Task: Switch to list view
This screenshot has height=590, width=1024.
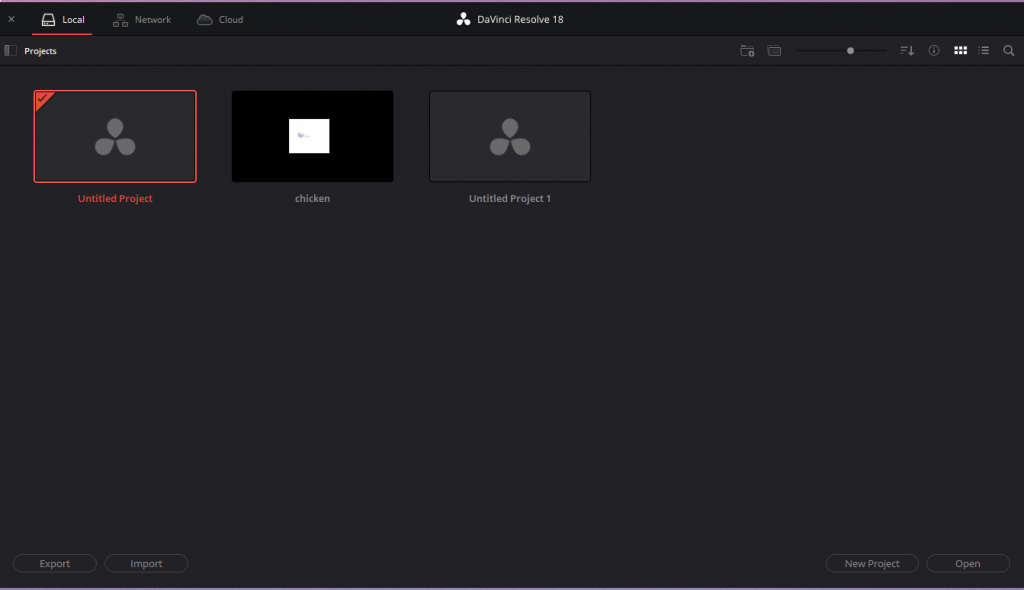Action: point(984,50)
